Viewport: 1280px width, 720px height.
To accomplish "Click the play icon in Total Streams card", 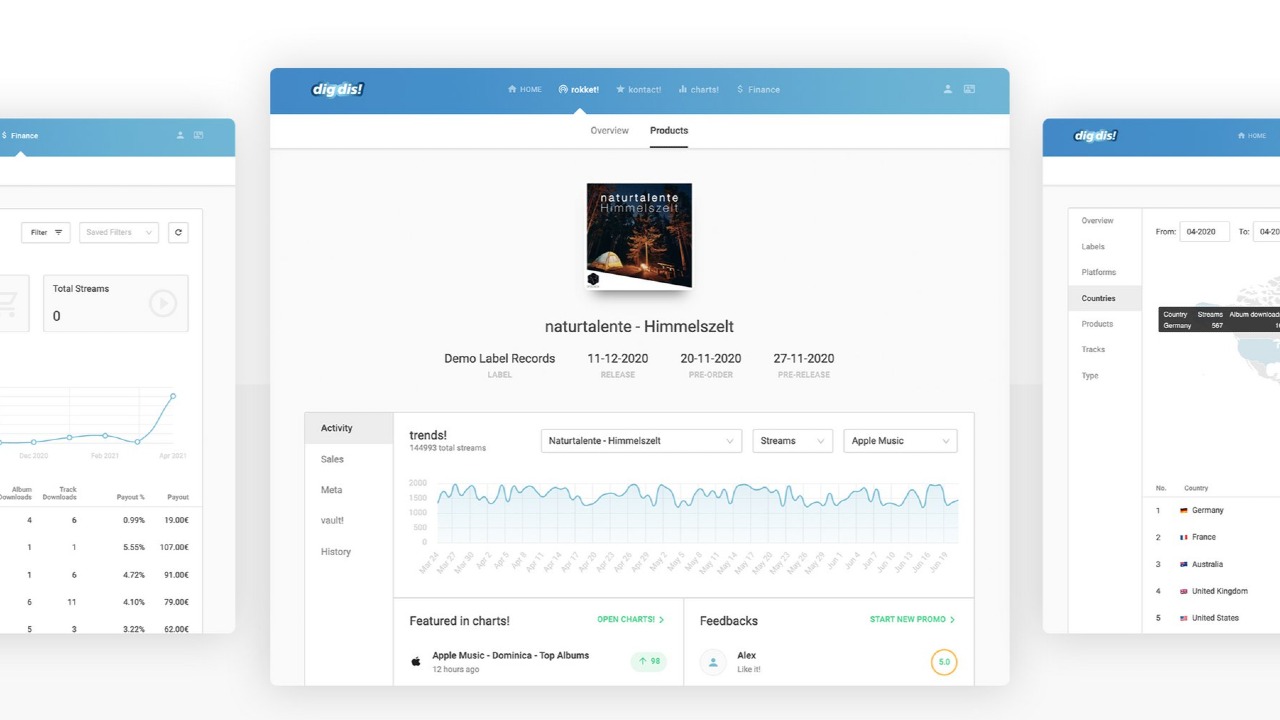I will (163, 303).
